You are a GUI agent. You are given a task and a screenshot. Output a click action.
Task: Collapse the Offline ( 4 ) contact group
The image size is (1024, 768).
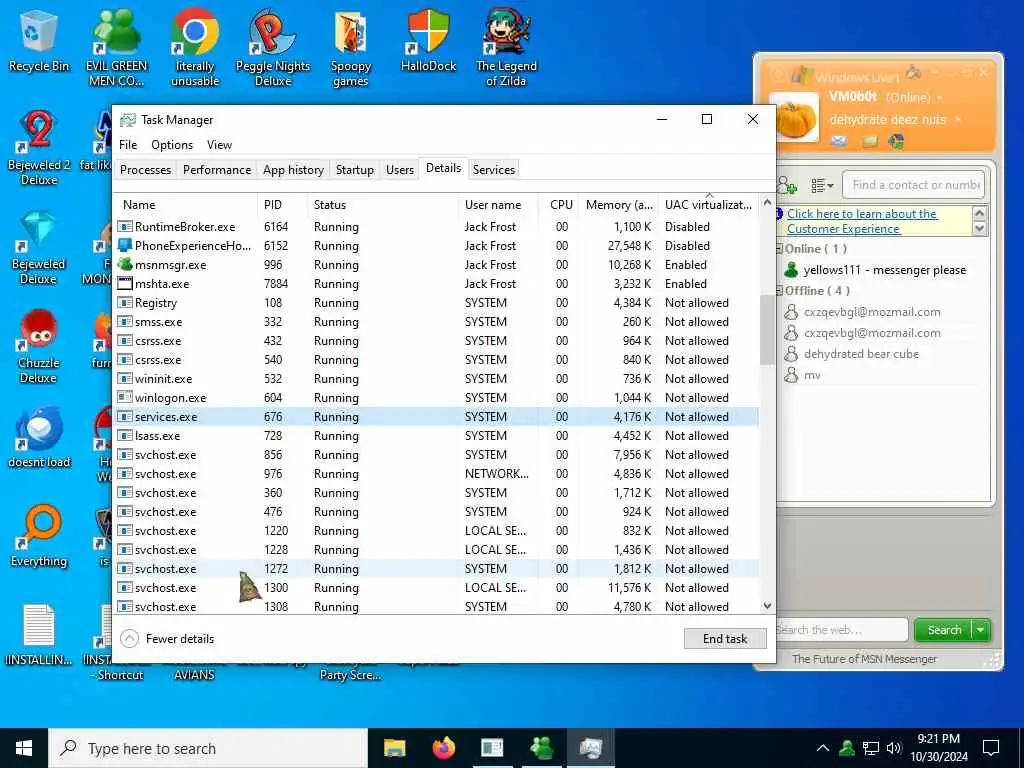(x=779, y=291)
